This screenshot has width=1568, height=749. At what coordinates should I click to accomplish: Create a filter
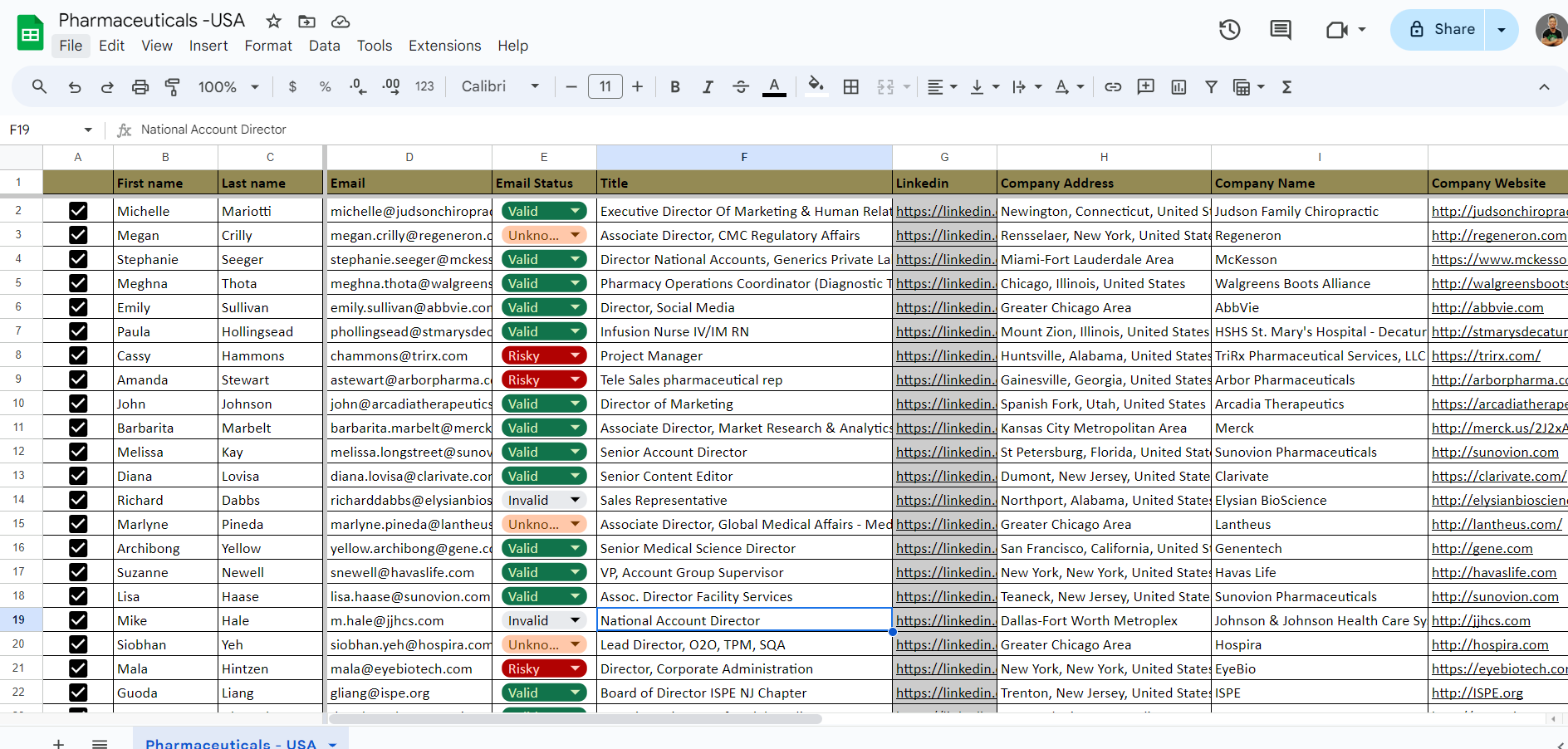1212,86
